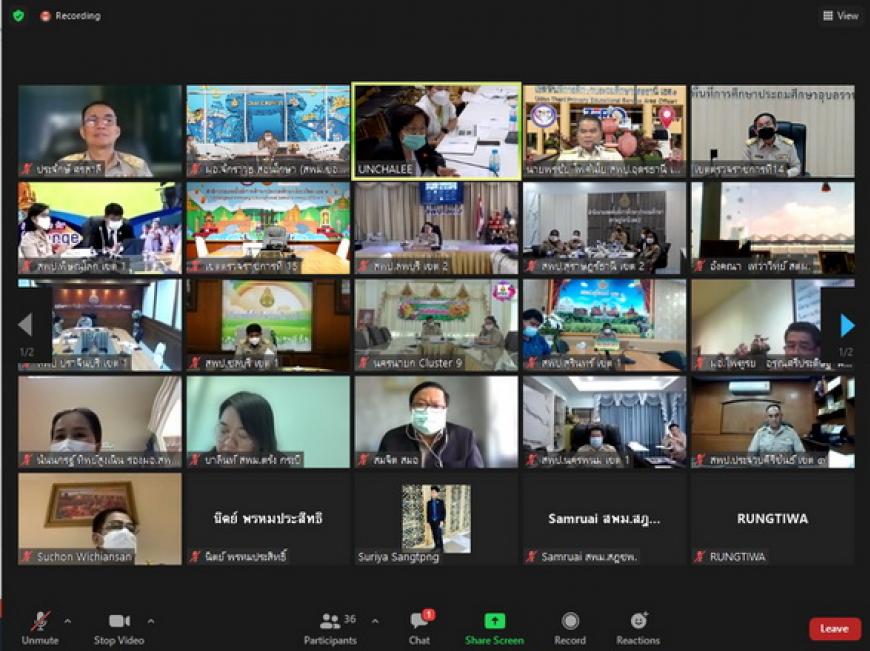This screenshot has height=651, width=870.
Task: Select Suchon Wichiansan's video tile
Action: (x=100, y=519)
